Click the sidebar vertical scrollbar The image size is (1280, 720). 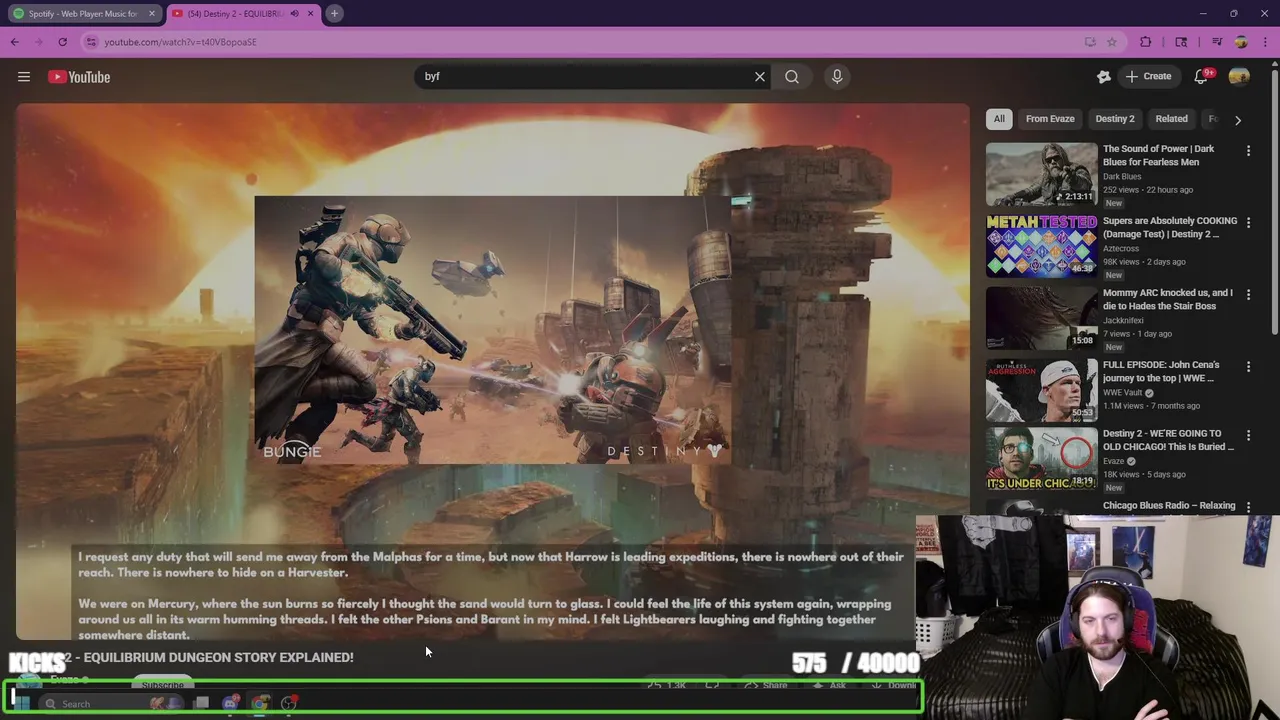coord(1275,200)
